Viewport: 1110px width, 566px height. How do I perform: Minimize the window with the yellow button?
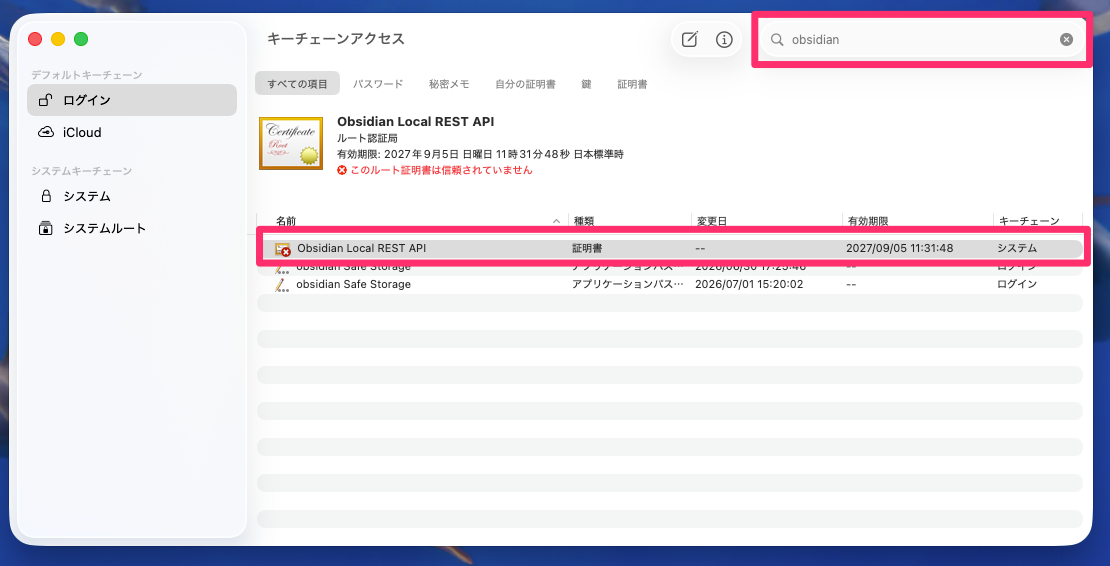(x=58, y=39)
